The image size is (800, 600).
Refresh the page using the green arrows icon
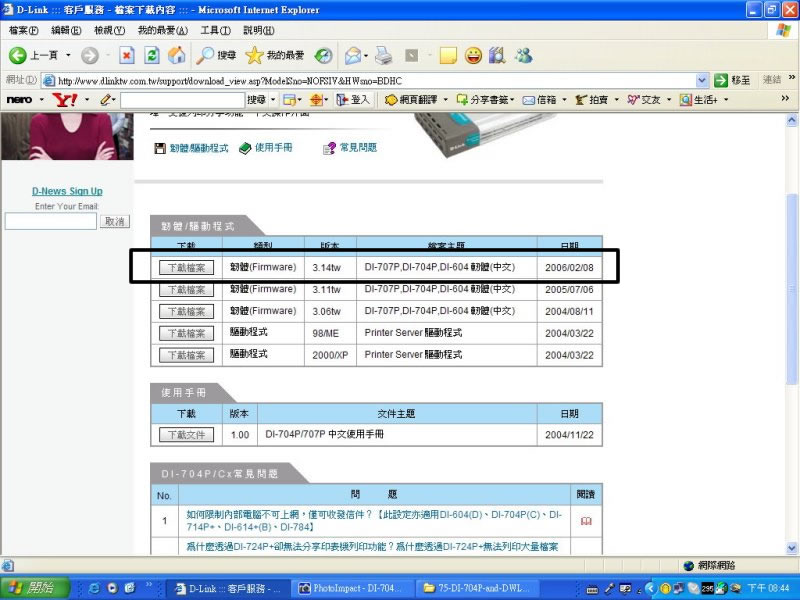click(152, 55)
